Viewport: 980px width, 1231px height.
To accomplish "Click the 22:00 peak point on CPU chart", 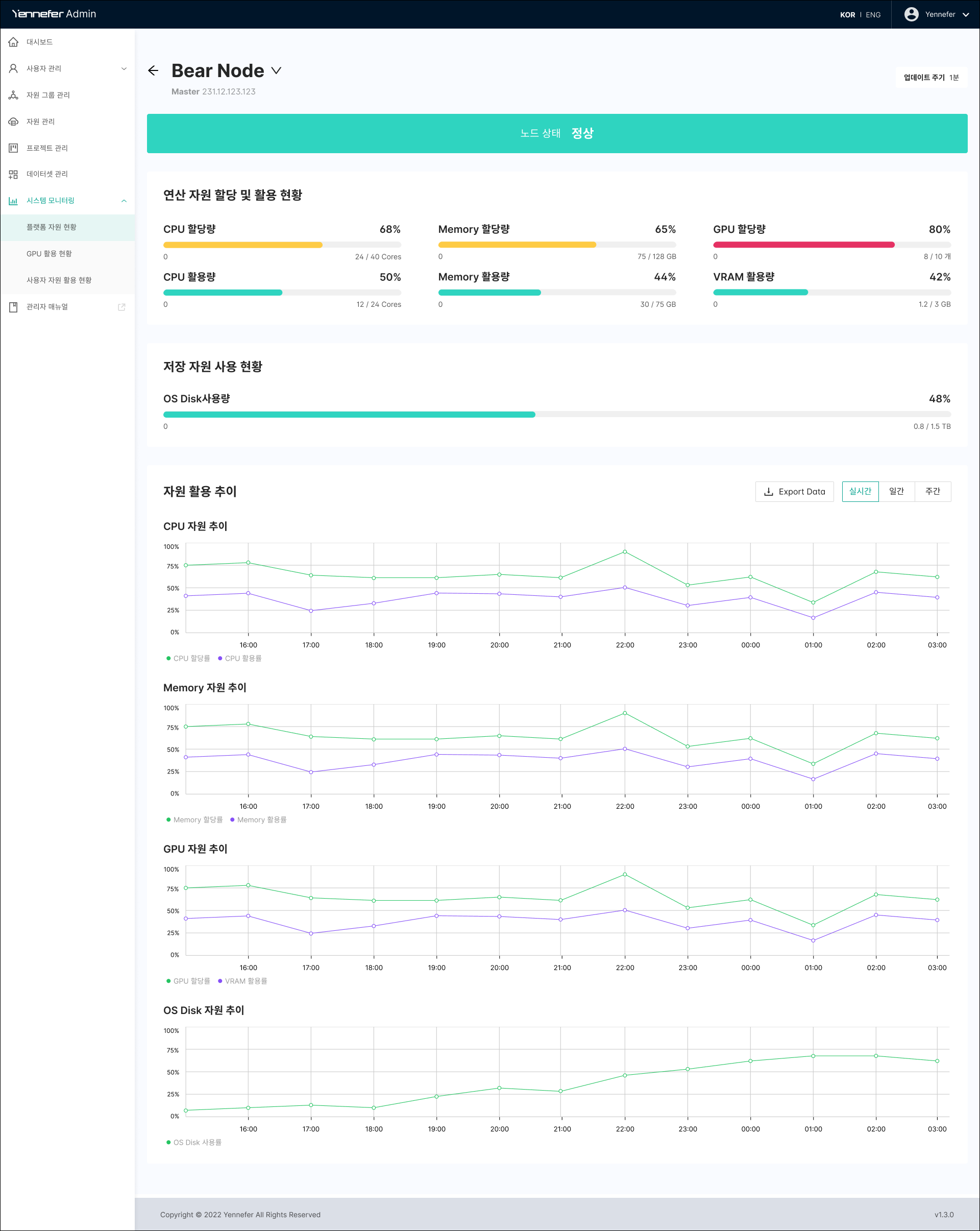I will [x=624, y=551].
